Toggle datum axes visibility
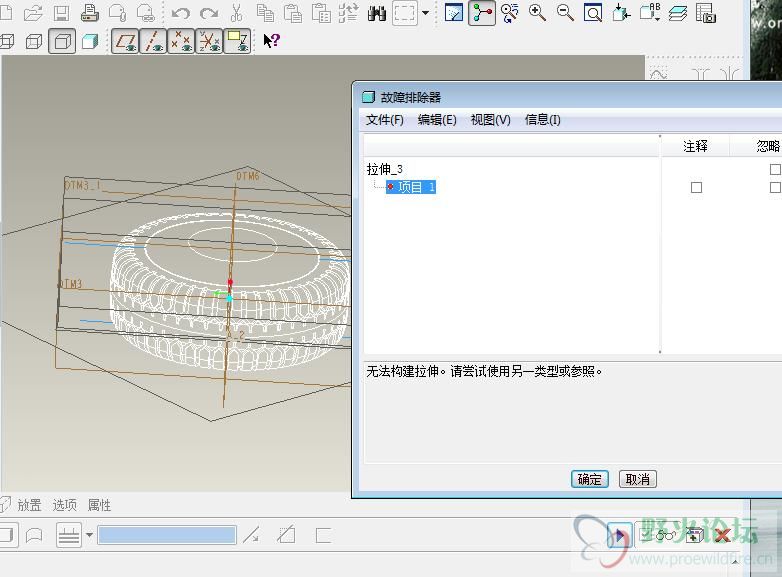The width and height of the screenshot is (782, 577). point(153,41)
